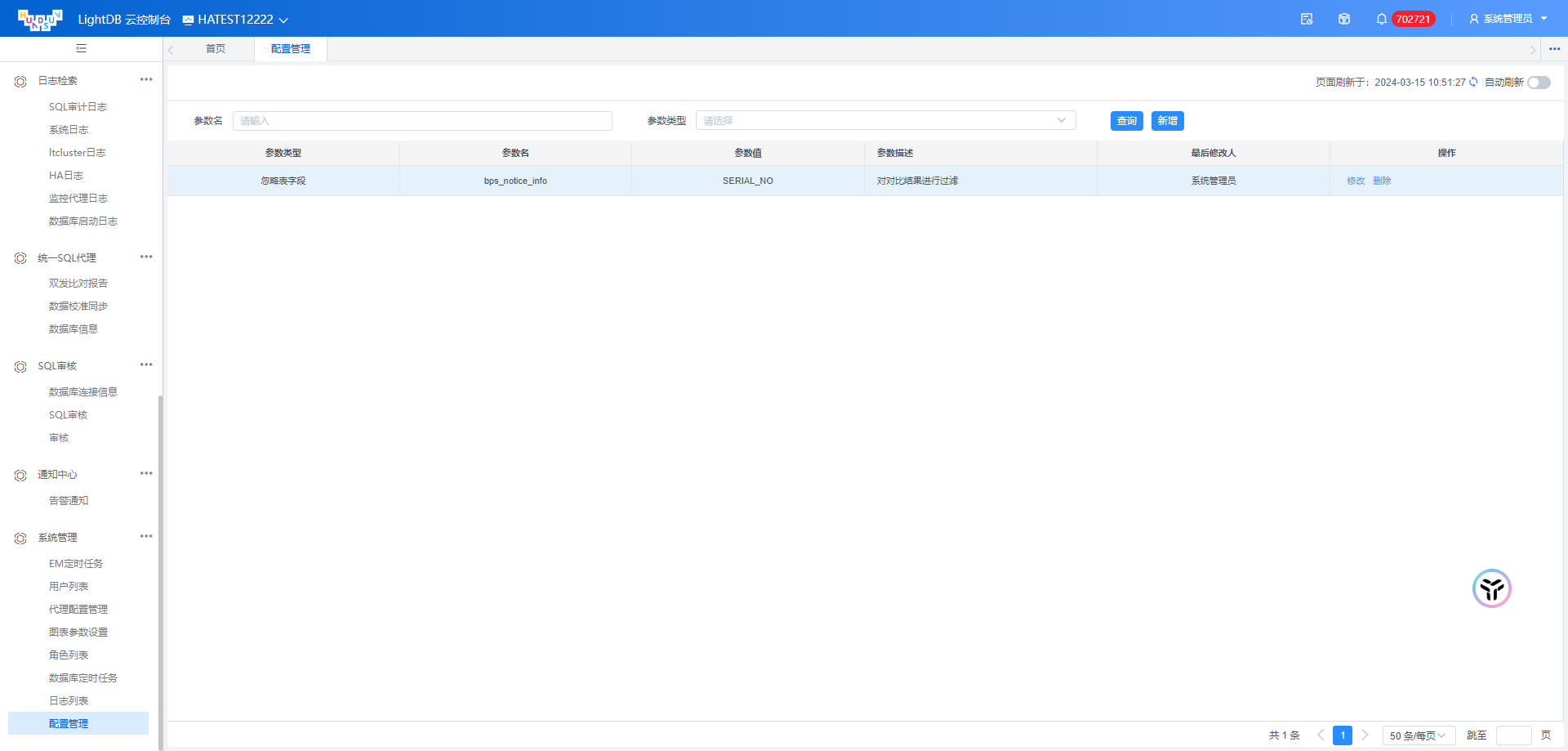Open ltcluster日志 menu item

point(77,153)
